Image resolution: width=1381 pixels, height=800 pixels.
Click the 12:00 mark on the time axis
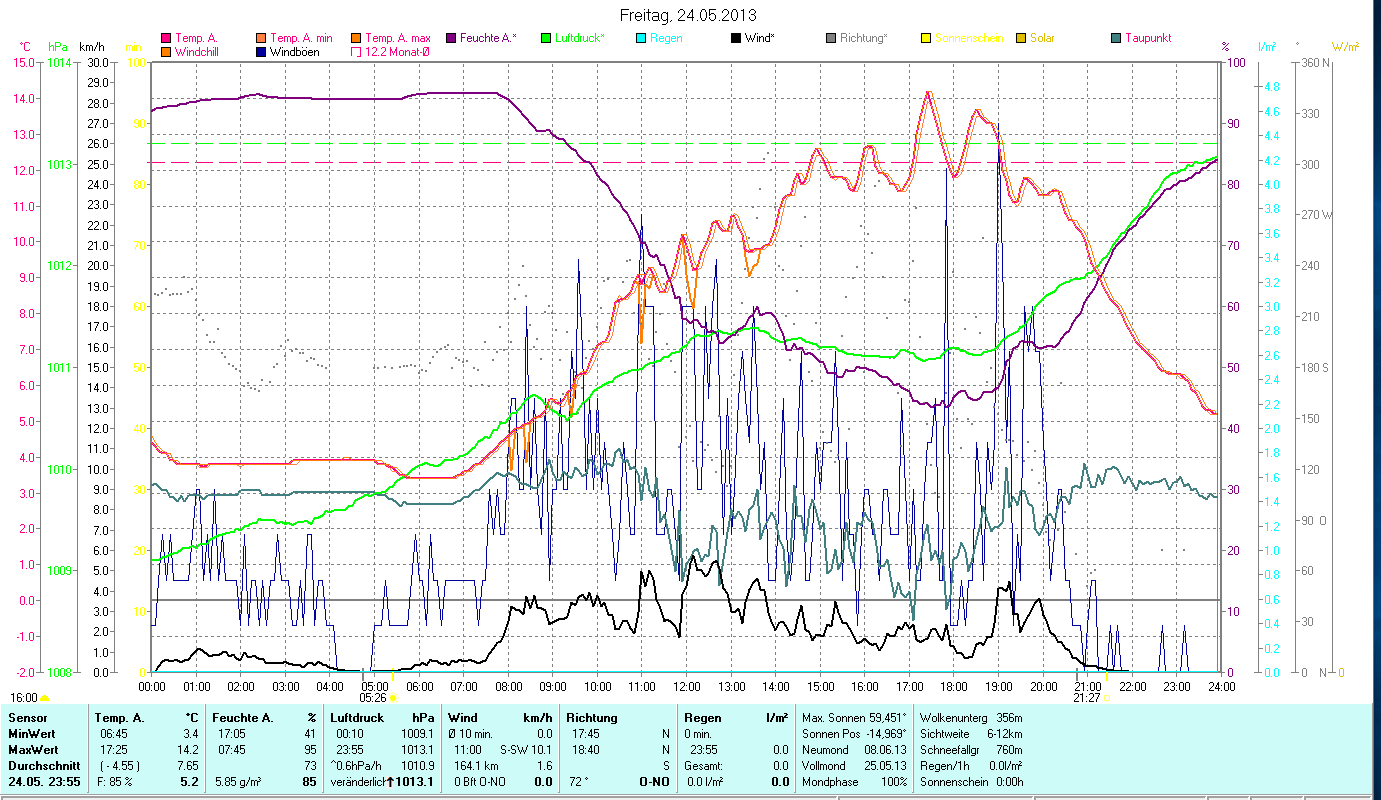pos(687,686)
